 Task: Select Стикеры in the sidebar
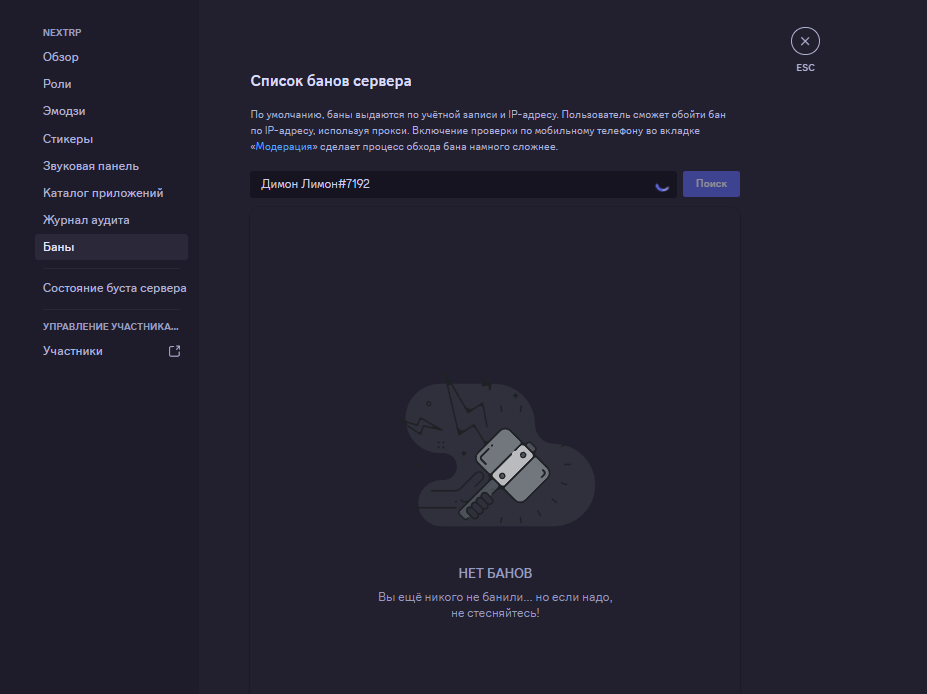(x=68, y=139)
